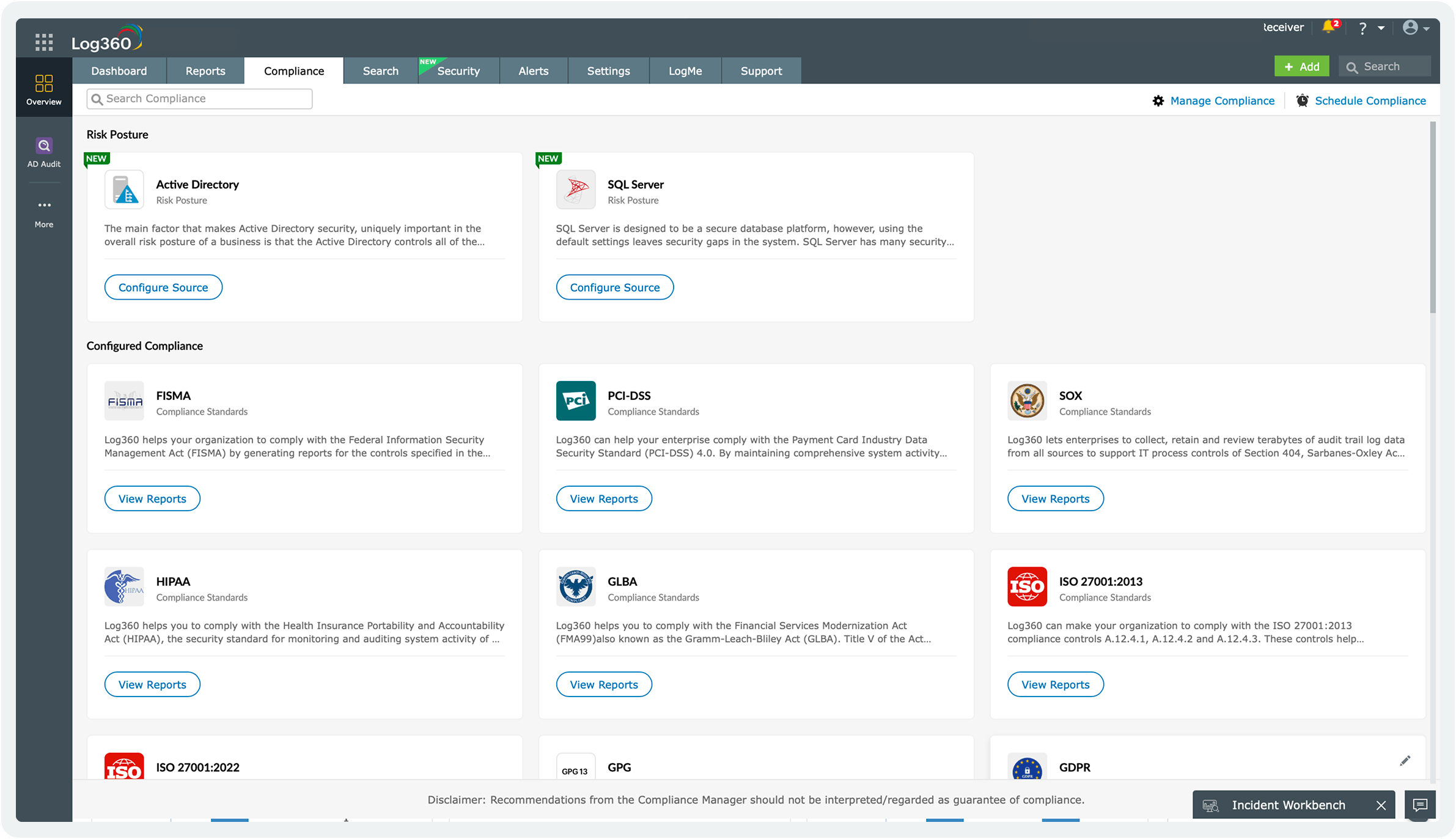Click the ISO 27001:2022 card title
The width and height of the screenshot is (1456, 839).
pyautogui.click(x=197, y=767)
